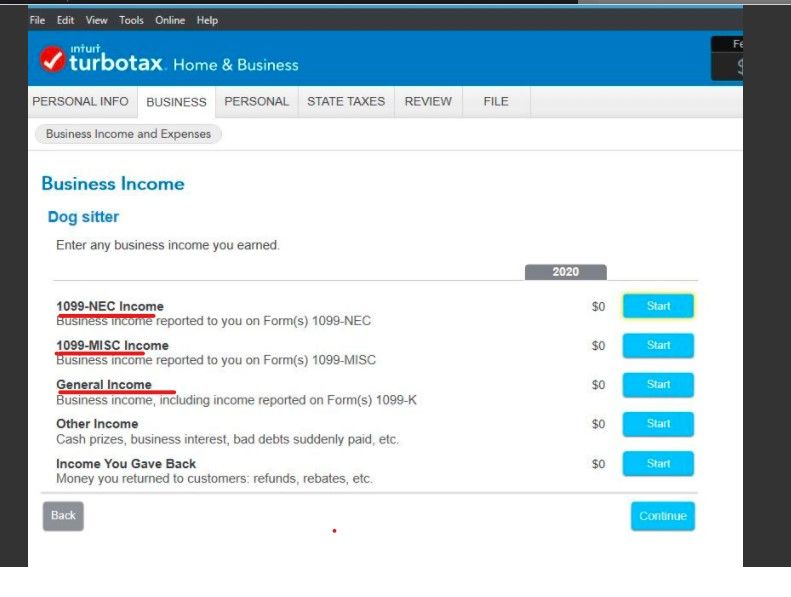The width and height of the screenshot is (791, 597).
Task: Click the Dog sitter business name
Action: [x=83, y=216]
